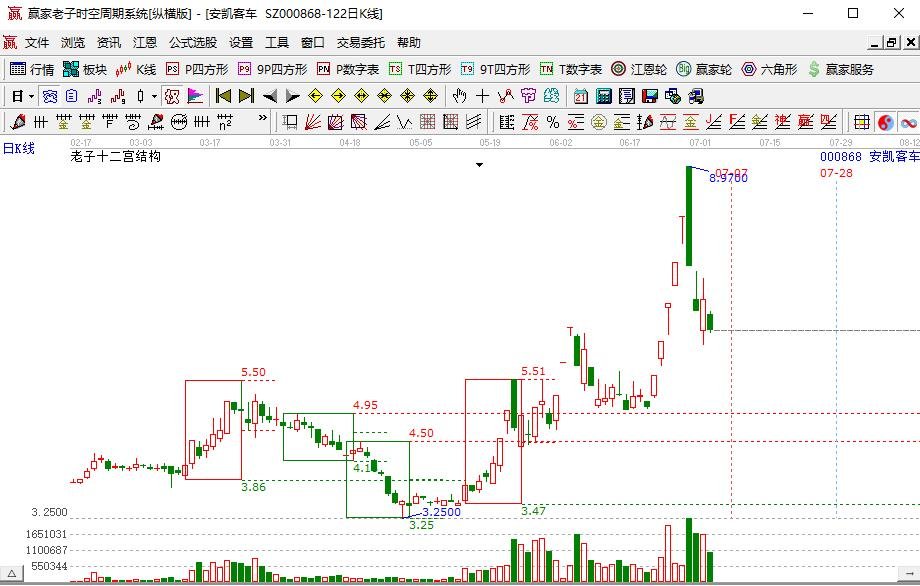Open the 交易委托 menu

click(361, 42)
